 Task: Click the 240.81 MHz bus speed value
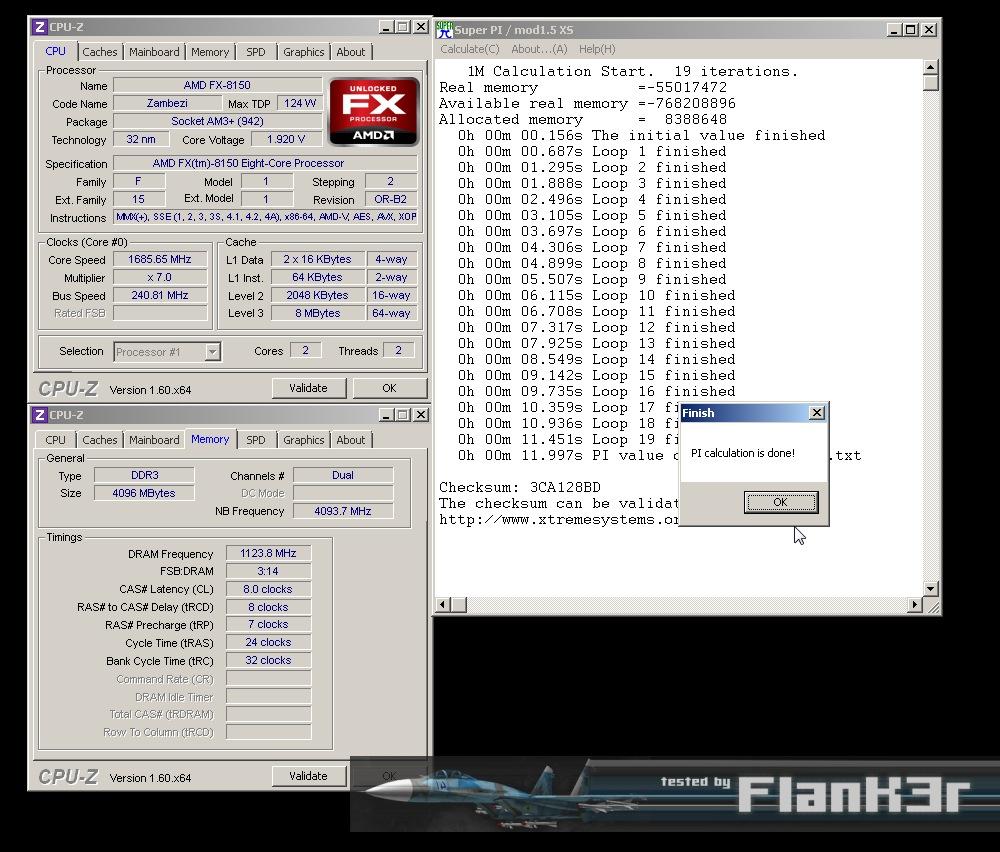click(160, 295)
